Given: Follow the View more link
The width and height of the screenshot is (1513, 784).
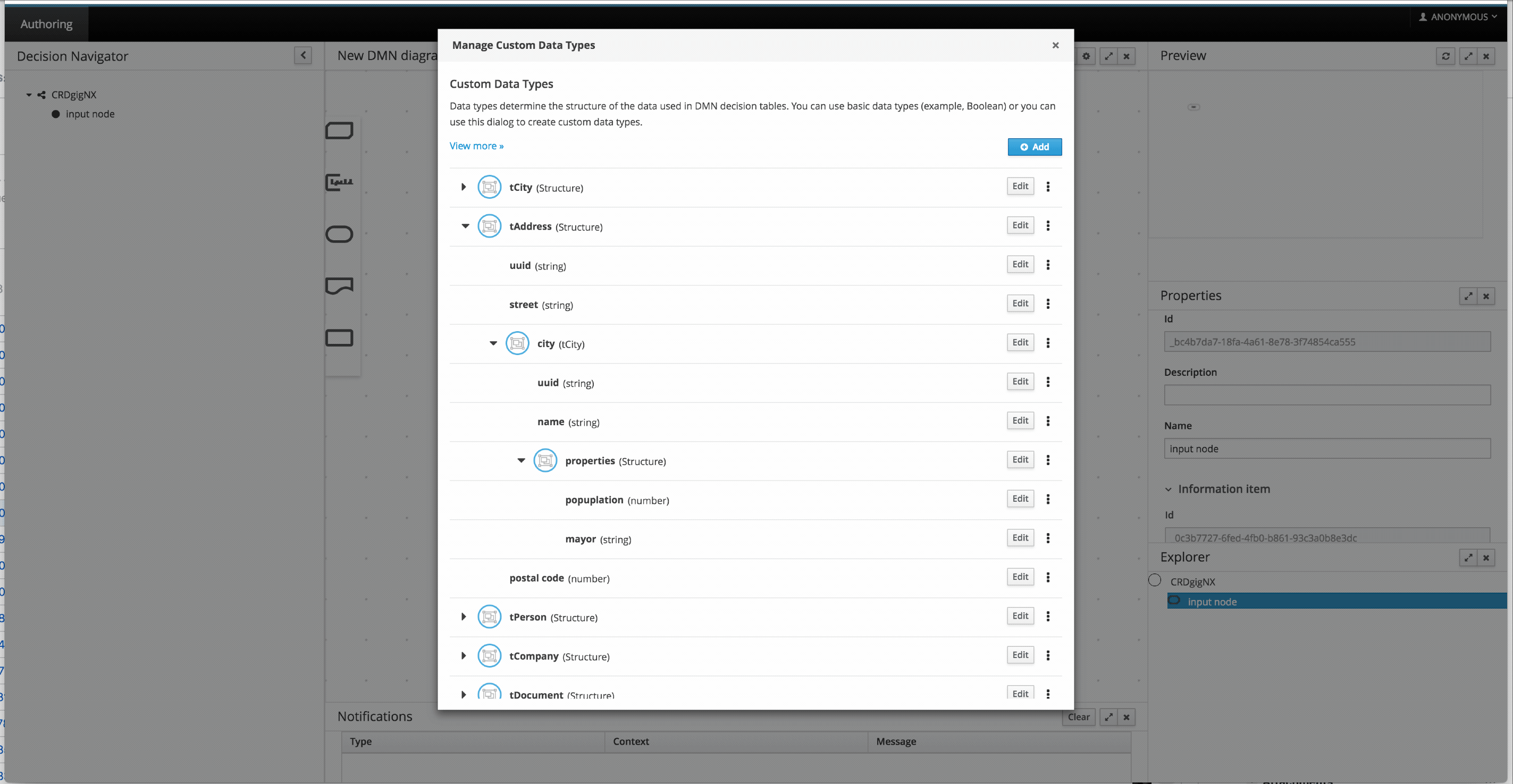Looking at the screenshot, I should click(x=476, y=146).
